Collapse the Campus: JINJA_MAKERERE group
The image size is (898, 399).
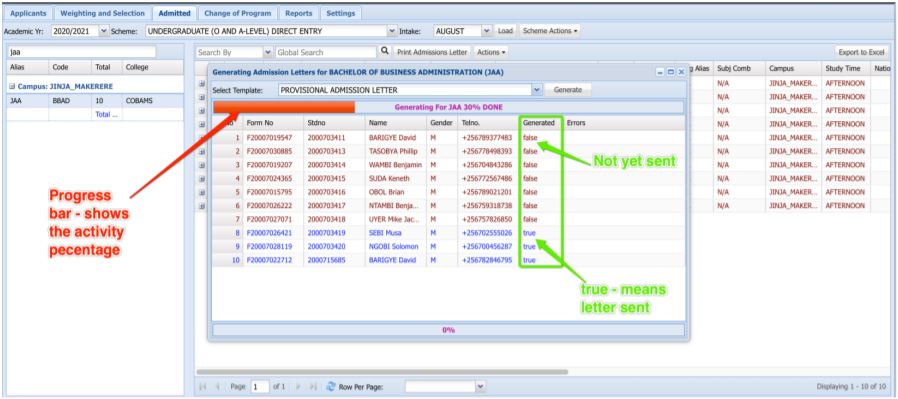(x=12, y=86)
